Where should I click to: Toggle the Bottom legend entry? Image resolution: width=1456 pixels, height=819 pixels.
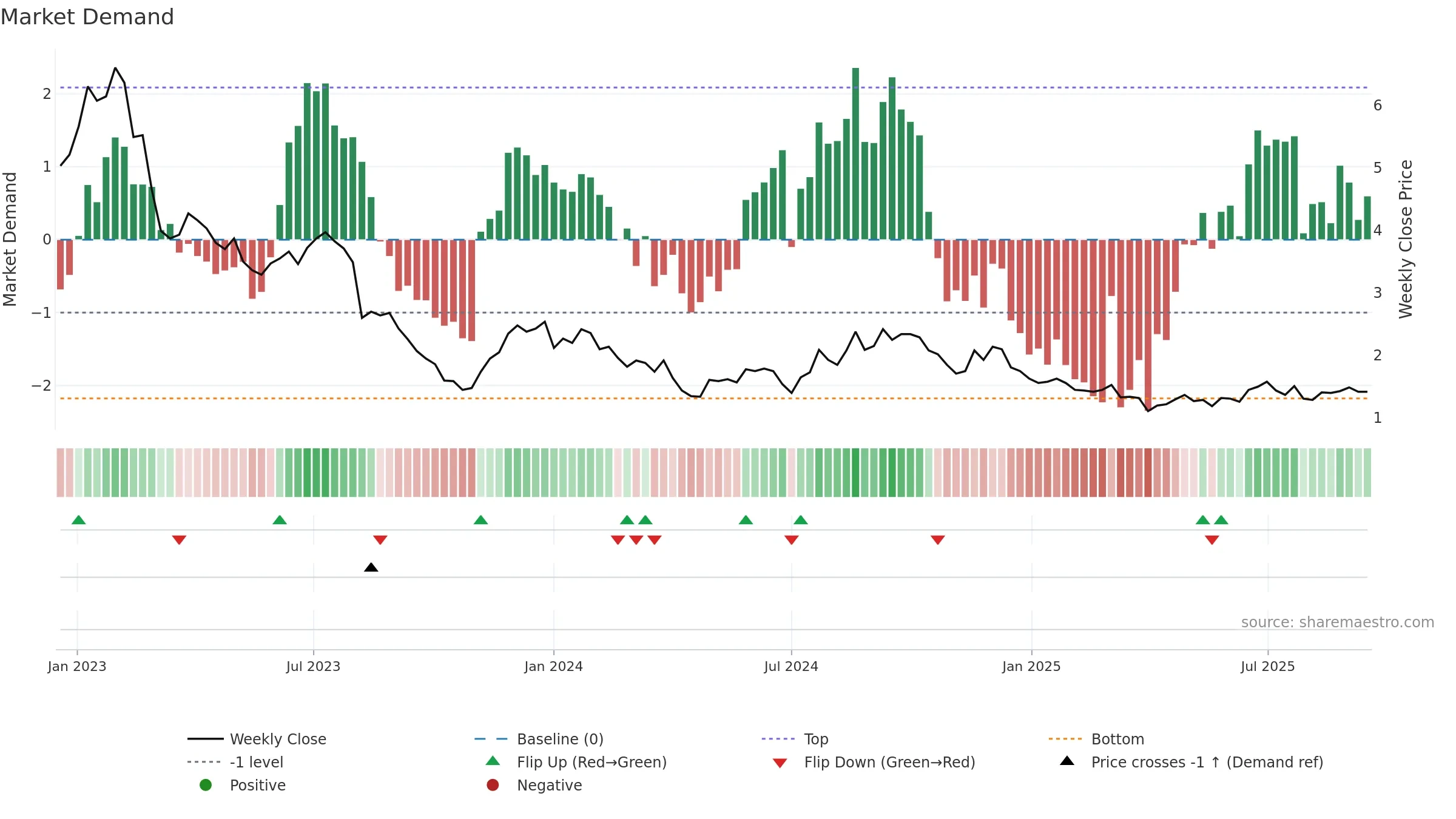pos(1097,739)
